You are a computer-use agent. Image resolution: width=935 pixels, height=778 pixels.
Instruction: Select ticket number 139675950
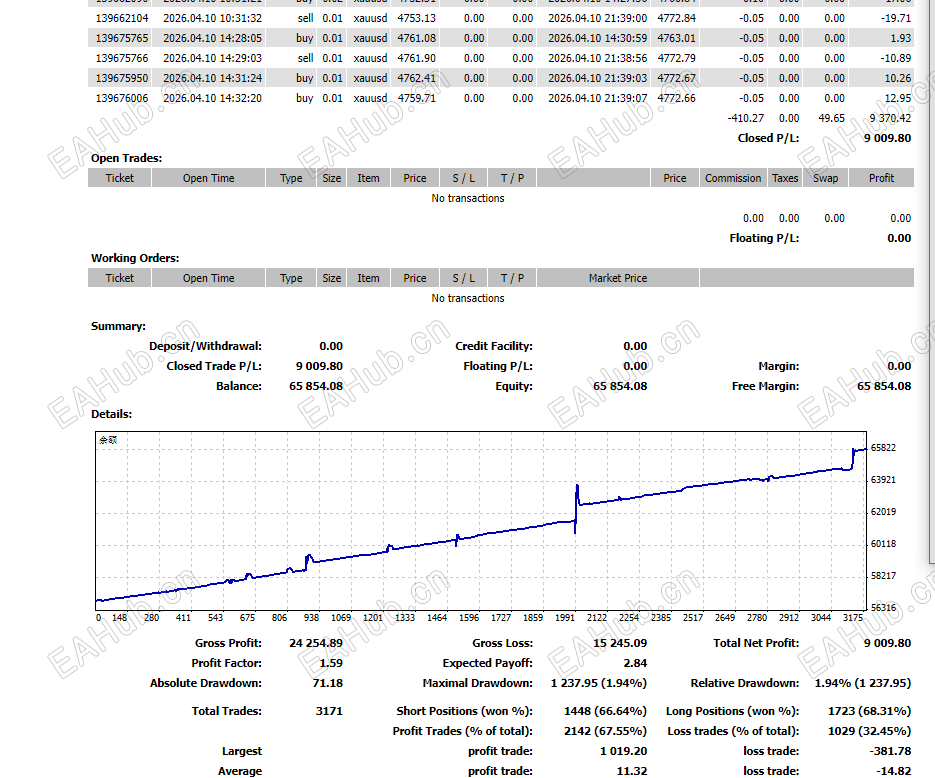tap(122, 78)
